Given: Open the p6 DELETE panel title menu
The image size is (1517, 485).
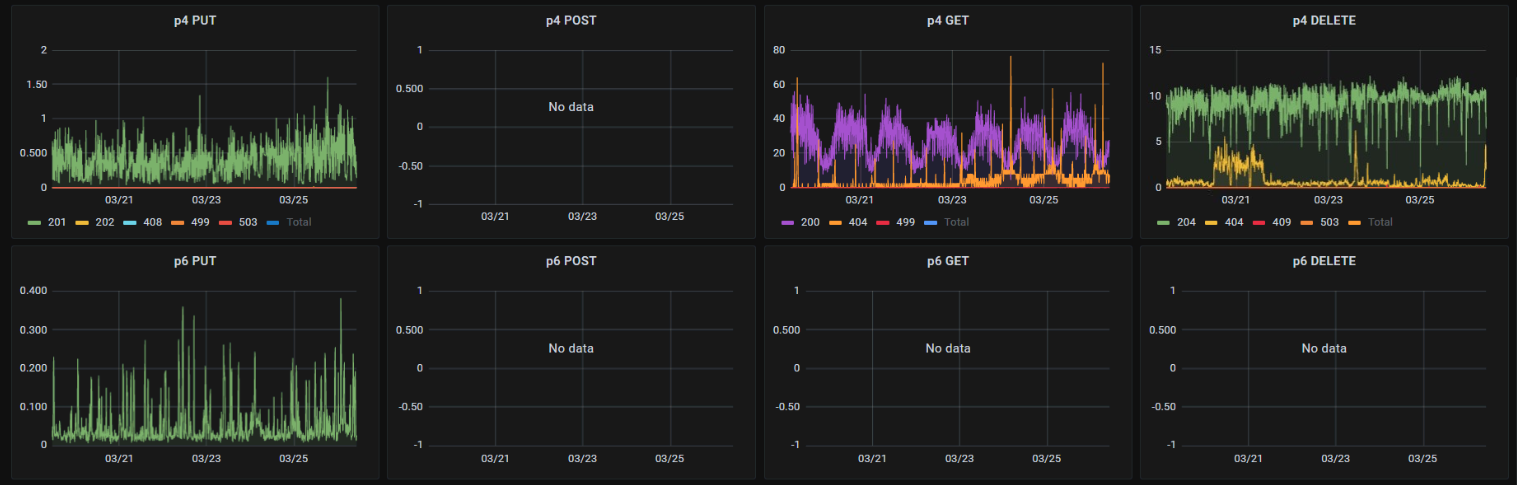Looking at the screenshot, I should (x=1324, y=261).
